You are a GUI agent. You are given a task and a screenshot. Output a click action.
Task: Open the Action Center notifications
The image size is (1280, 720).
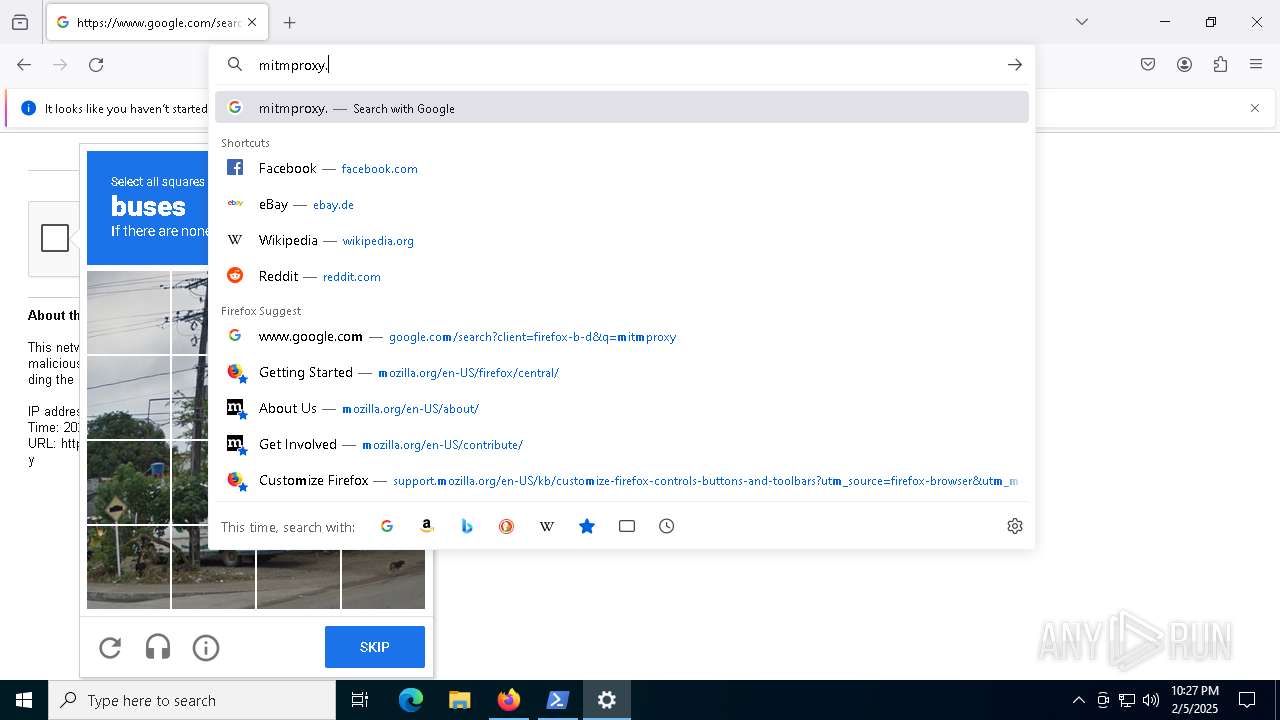[x=1247, y=700]
